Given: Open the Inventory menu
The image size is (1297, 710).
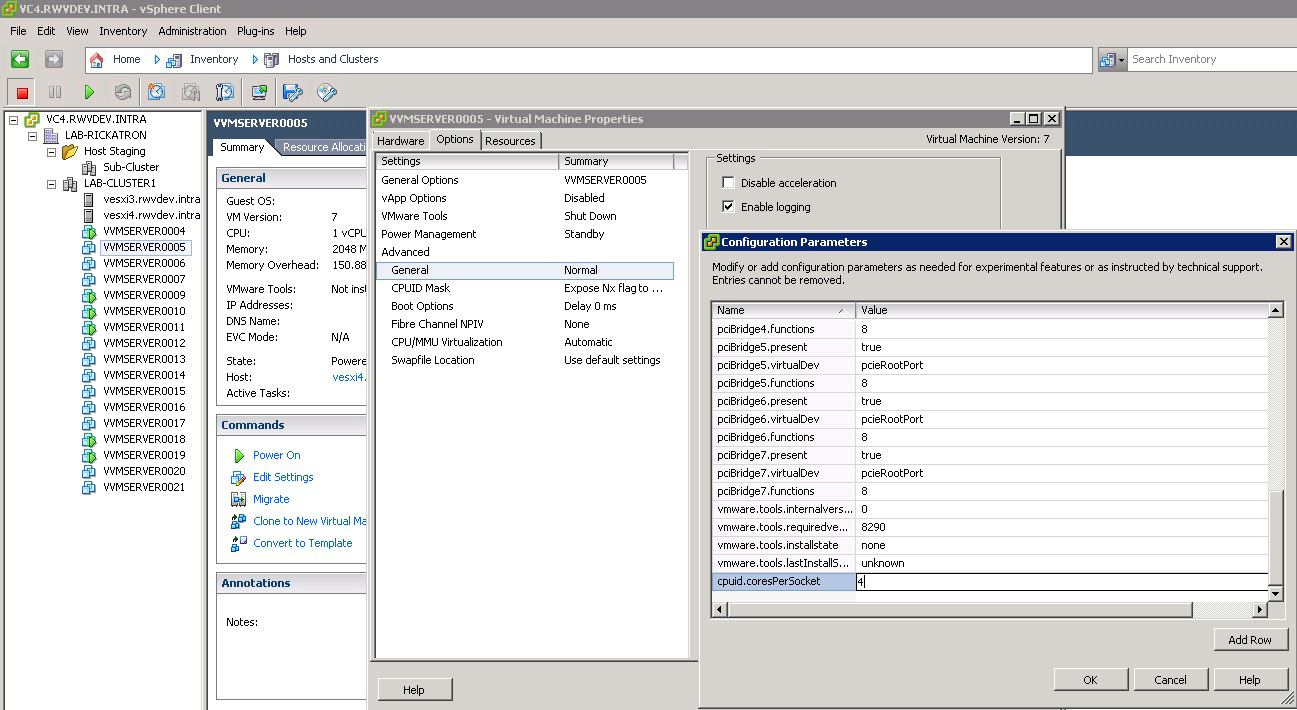Looking at the screenshot, I should (123, 31).
